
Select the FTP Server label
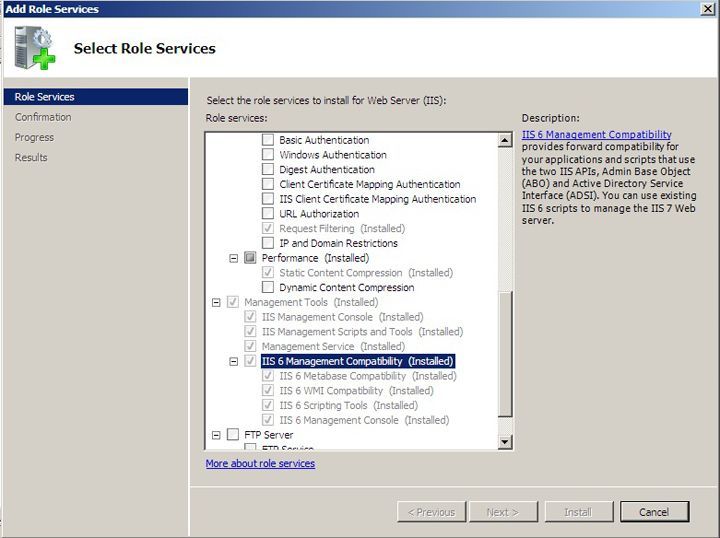tap(269, 435)
